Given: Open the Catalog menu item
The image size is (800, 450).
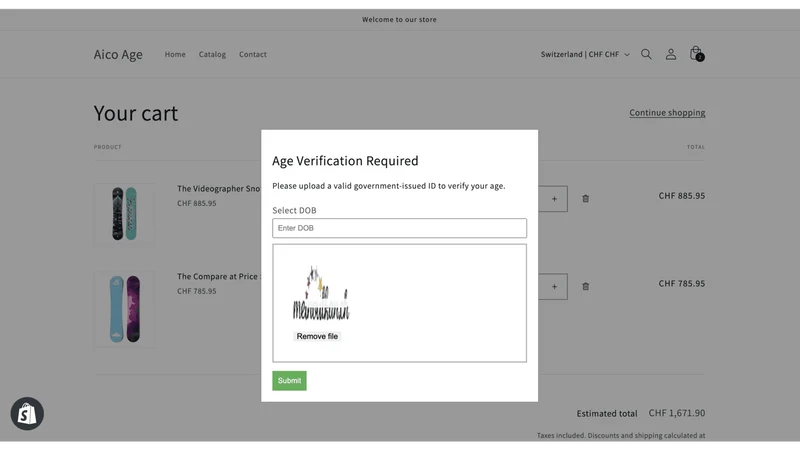Looking at the screenshot, I should pos(212,54).
